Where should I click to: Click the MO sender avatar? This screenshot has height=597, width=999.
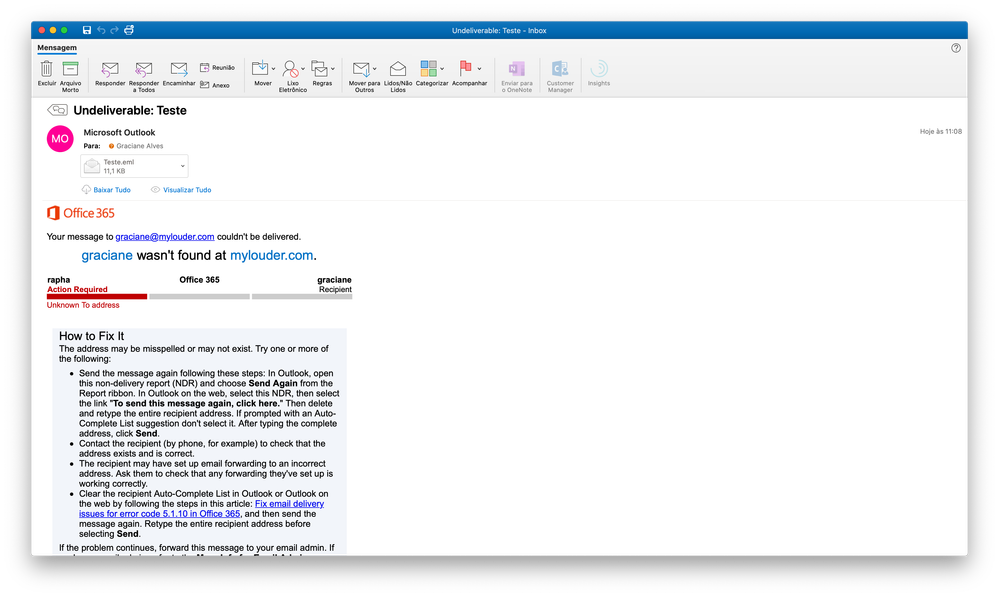point(60,138)
